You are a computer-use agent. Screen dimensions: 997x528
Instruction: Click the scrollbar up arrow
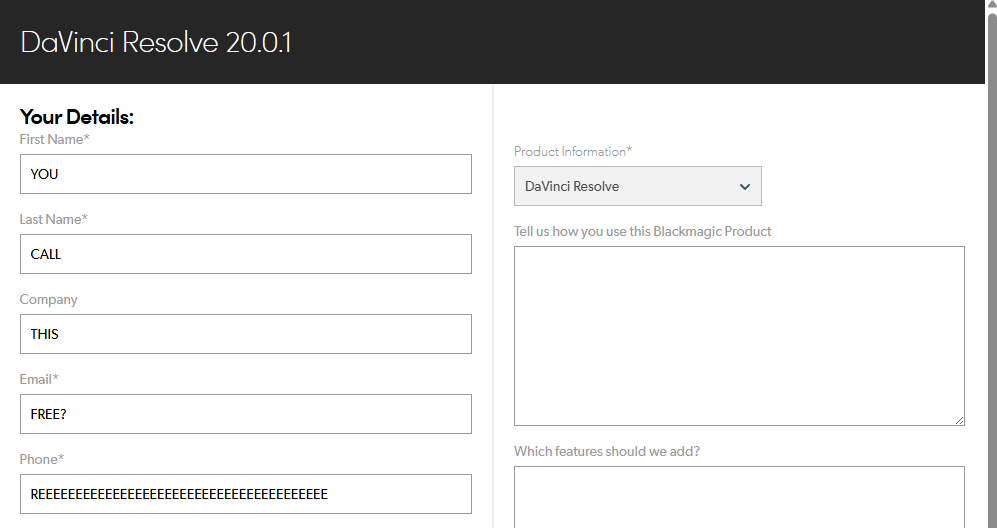(991, 6)
